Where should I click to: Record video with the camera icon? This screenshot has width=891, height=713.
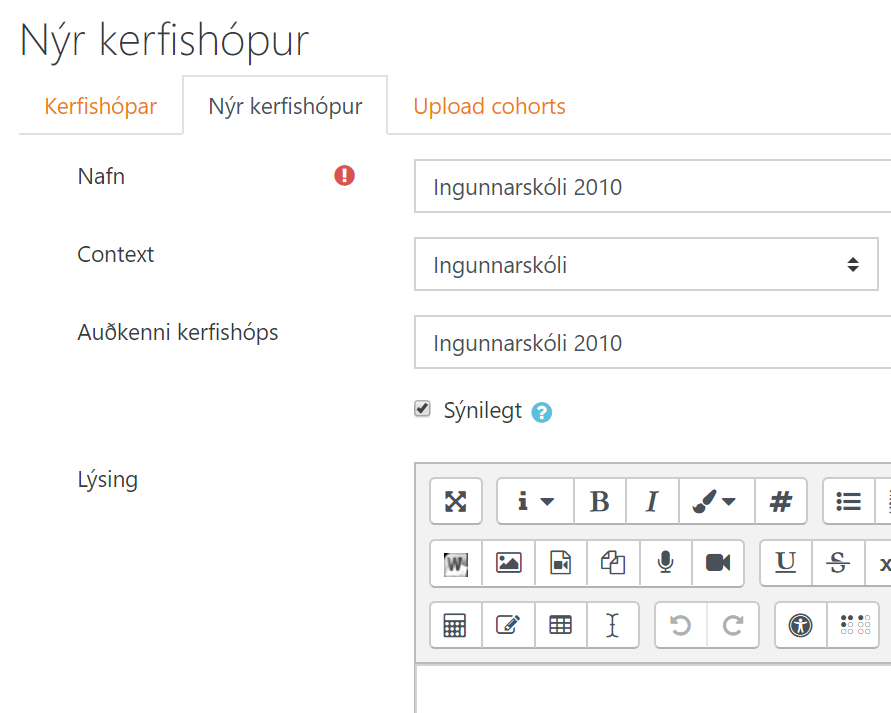(x=718, y=563)
